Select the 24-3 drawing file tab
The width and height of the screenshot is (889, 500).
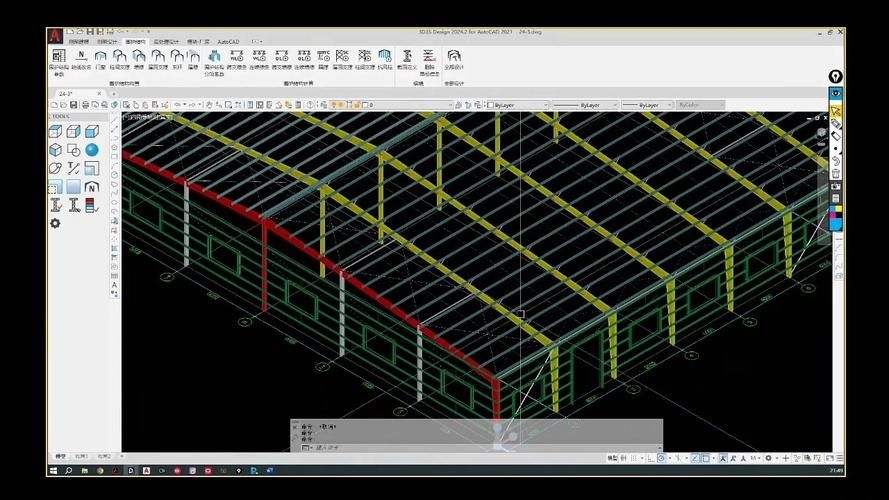coord(66,93)
